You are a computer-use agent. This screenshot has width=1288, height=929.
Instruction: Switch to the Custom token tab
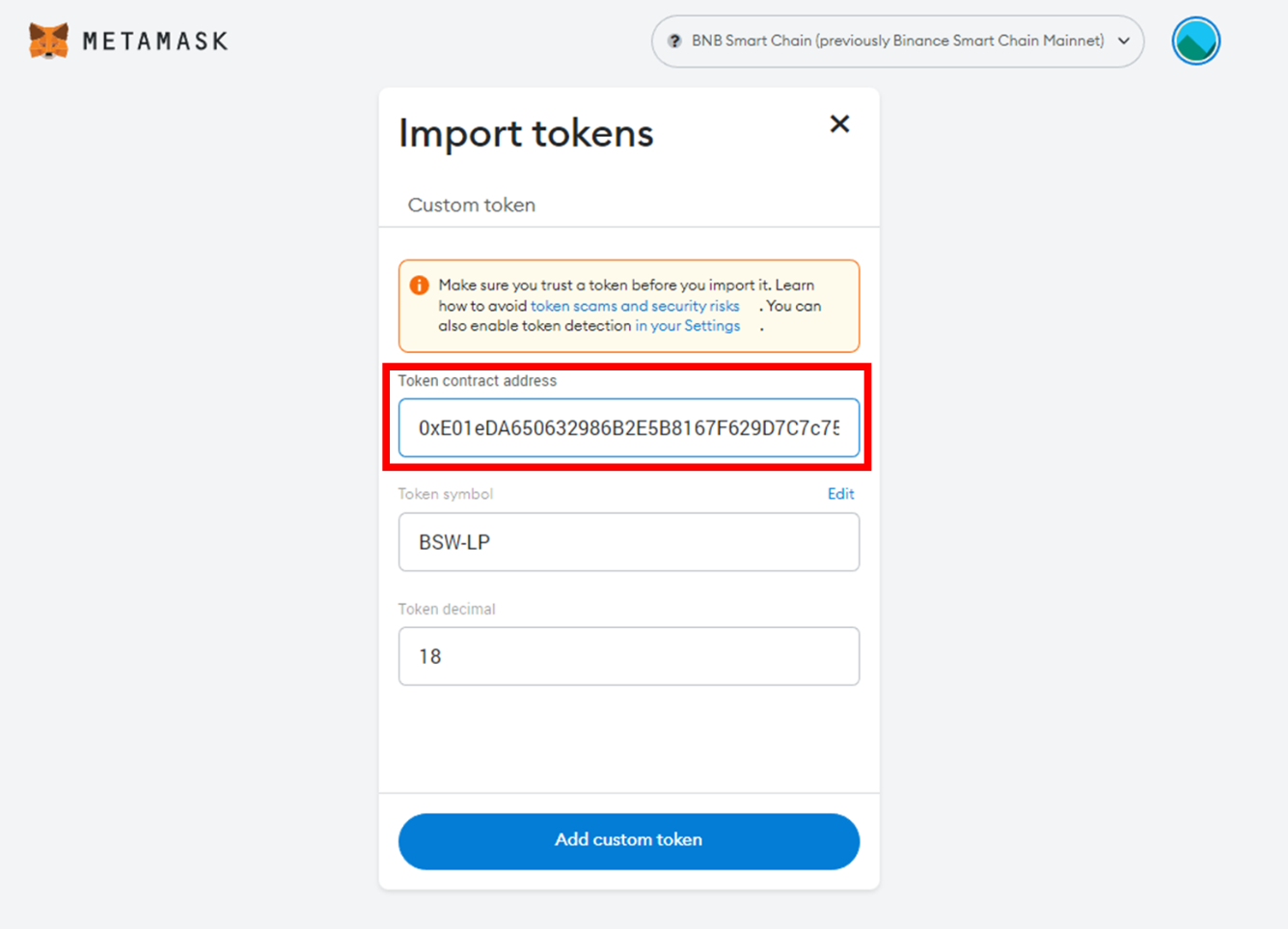pos(471,205)
